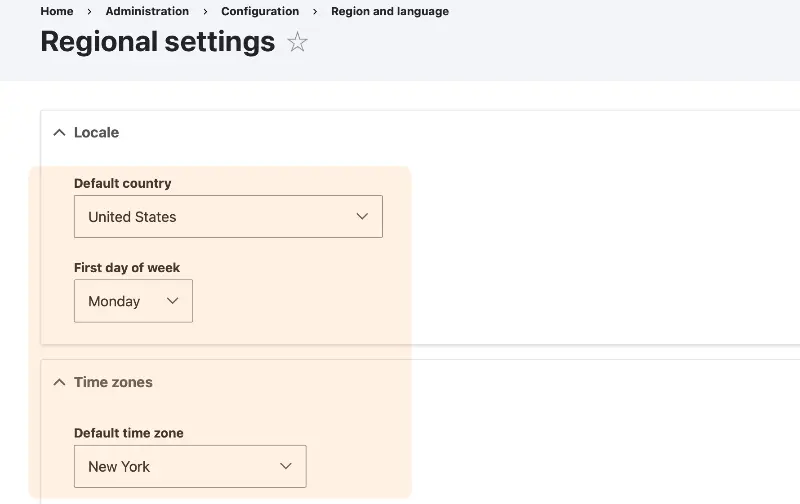The height and width of the screenshot is (504, 800).
Task: Click the First day of week dropdown arrow
Action: coord(172,301)
